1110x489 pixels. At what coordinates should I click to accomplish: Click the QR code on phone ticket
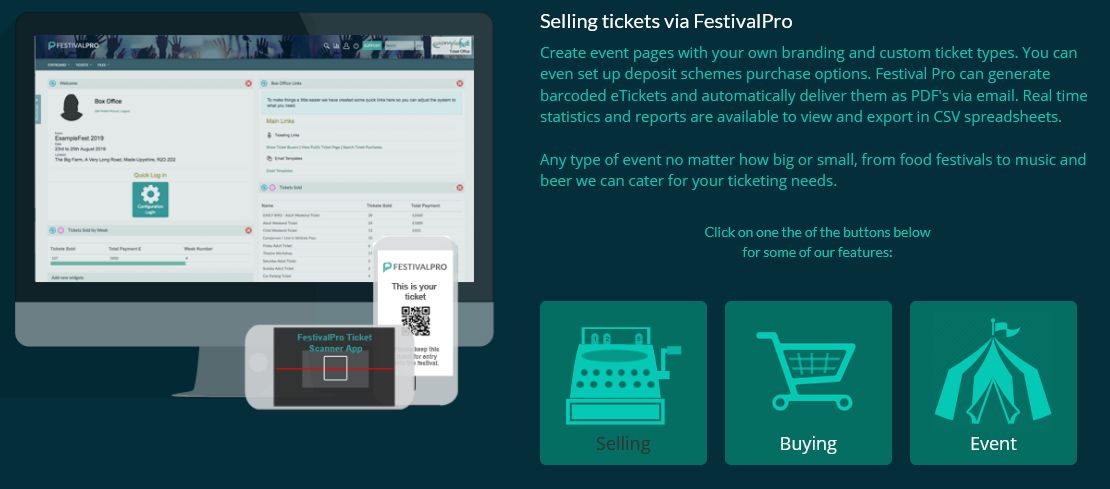[415, 320]
